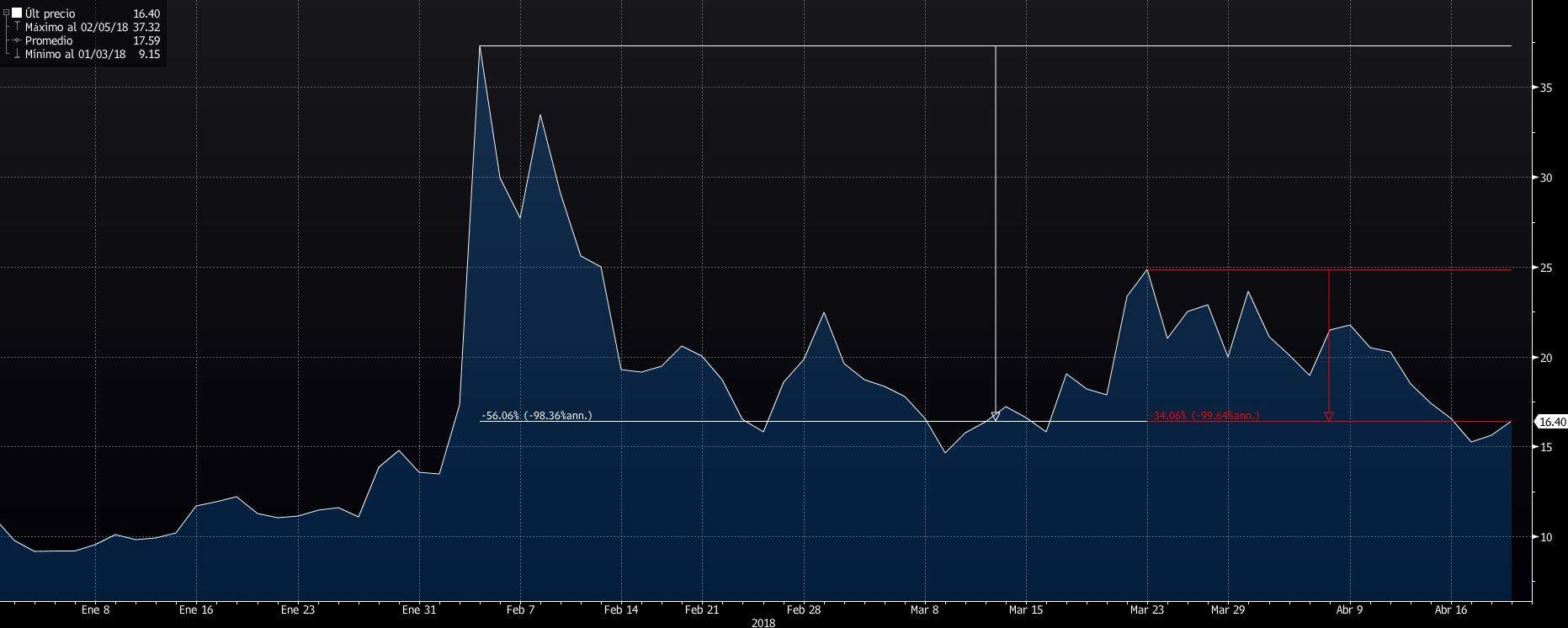Screen dimensions: 1568x628
Task: Click the 'Ene 31' date label
Action: coord(419,609)
